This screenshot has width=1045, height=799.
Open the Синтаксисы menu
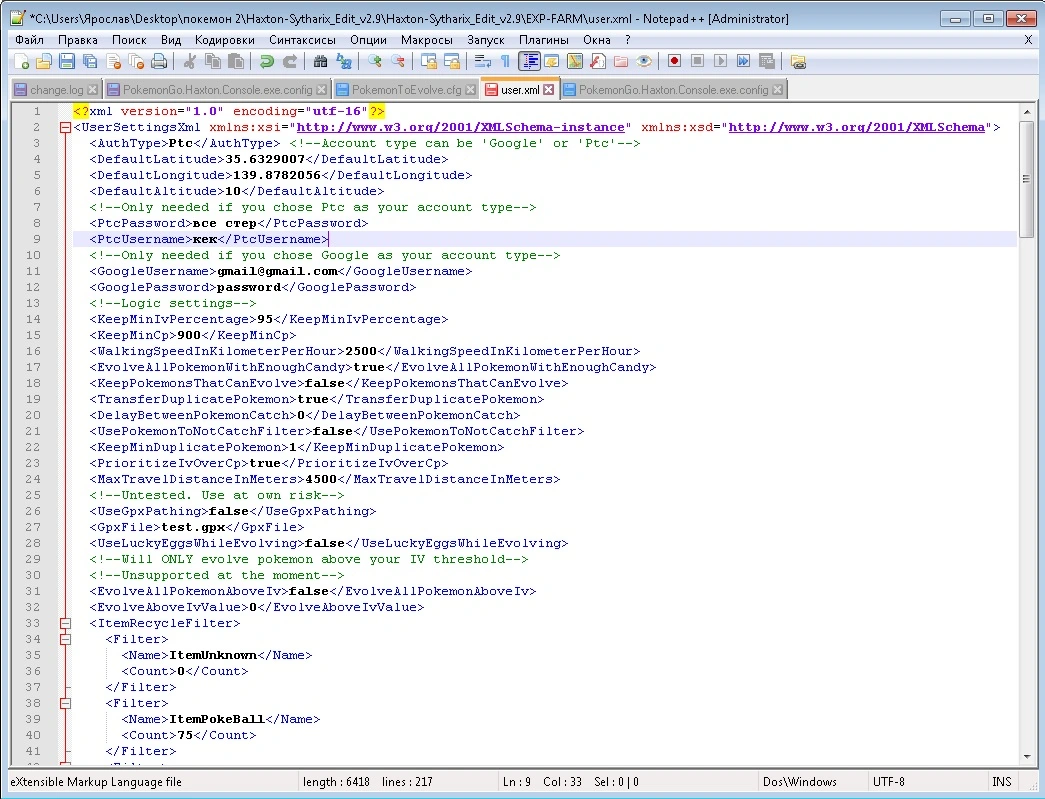pos(303,40)
